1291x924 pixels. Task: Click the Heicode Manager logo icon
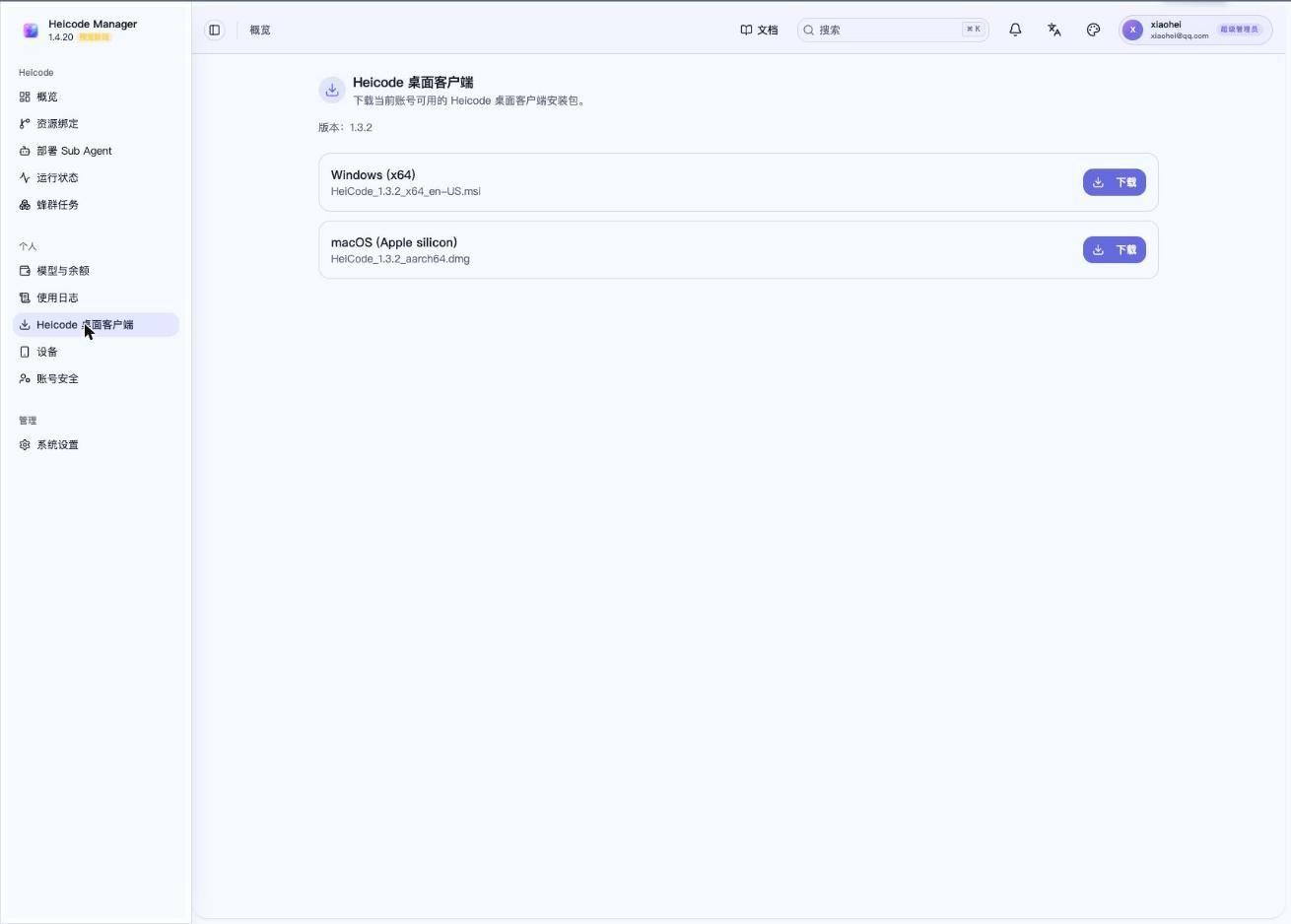(31, 31)
